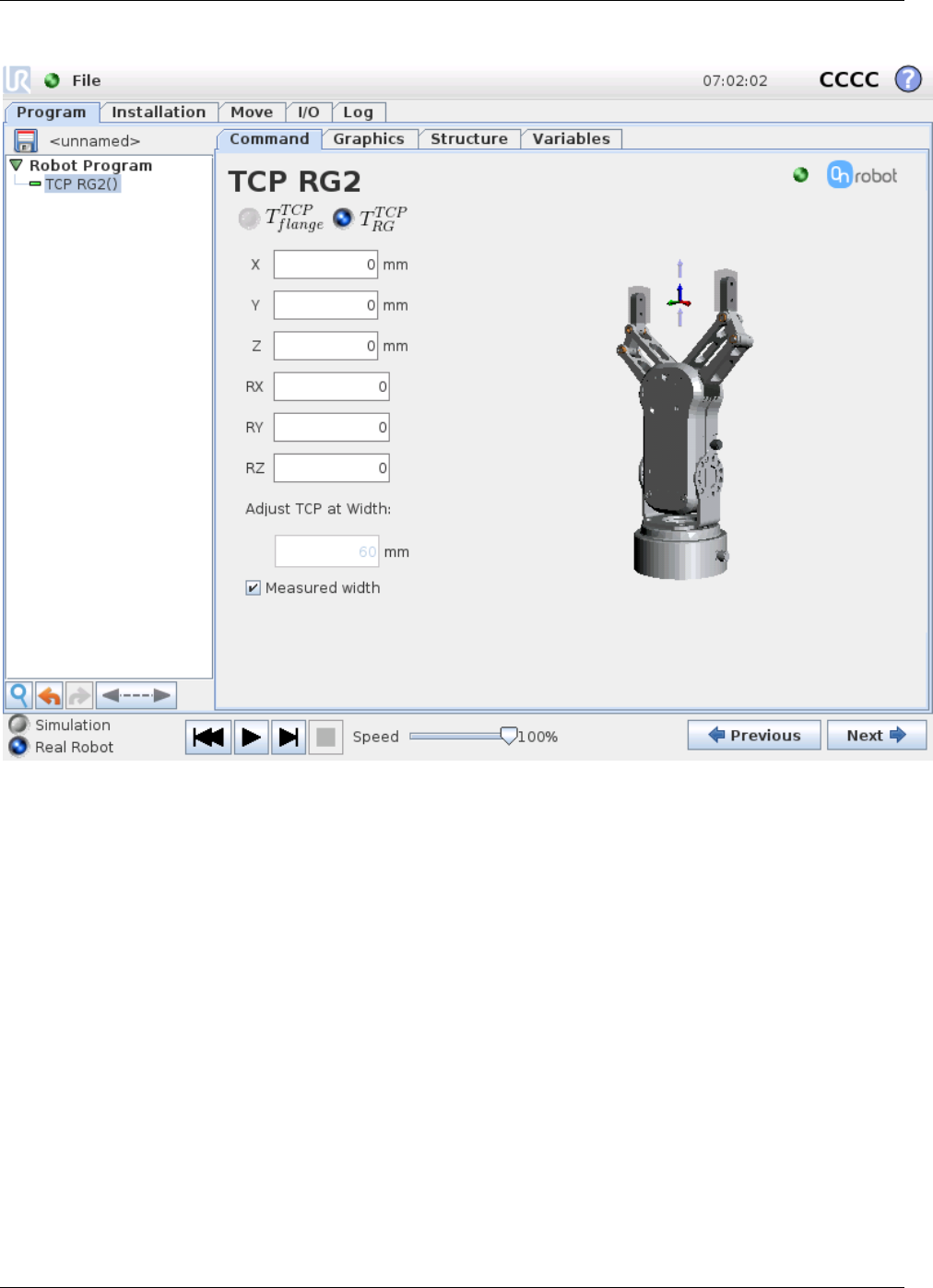Click the orange undo arrow icon

click(50, 695)
